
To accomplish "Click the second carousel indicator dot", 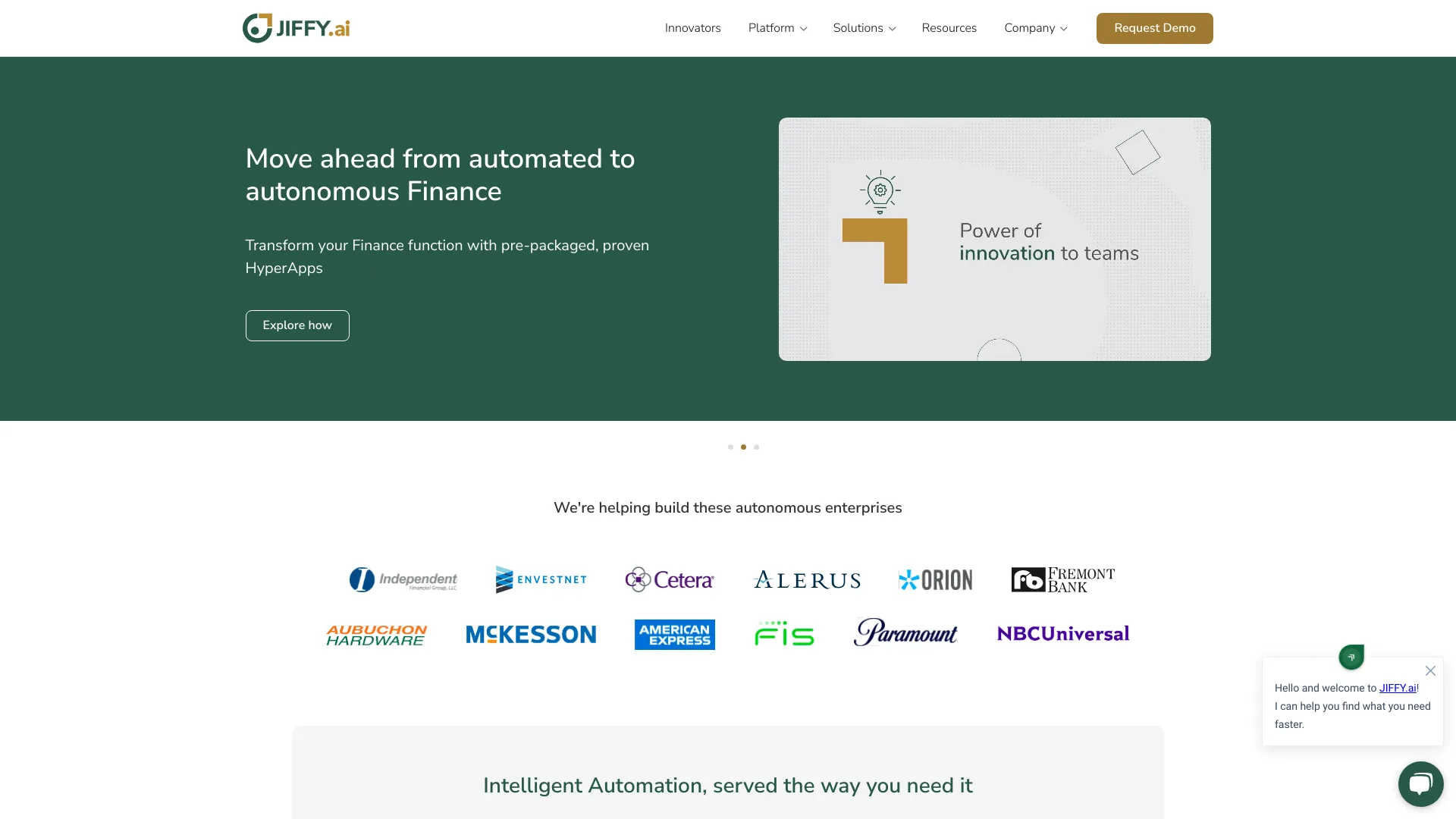I will (743, 447).
